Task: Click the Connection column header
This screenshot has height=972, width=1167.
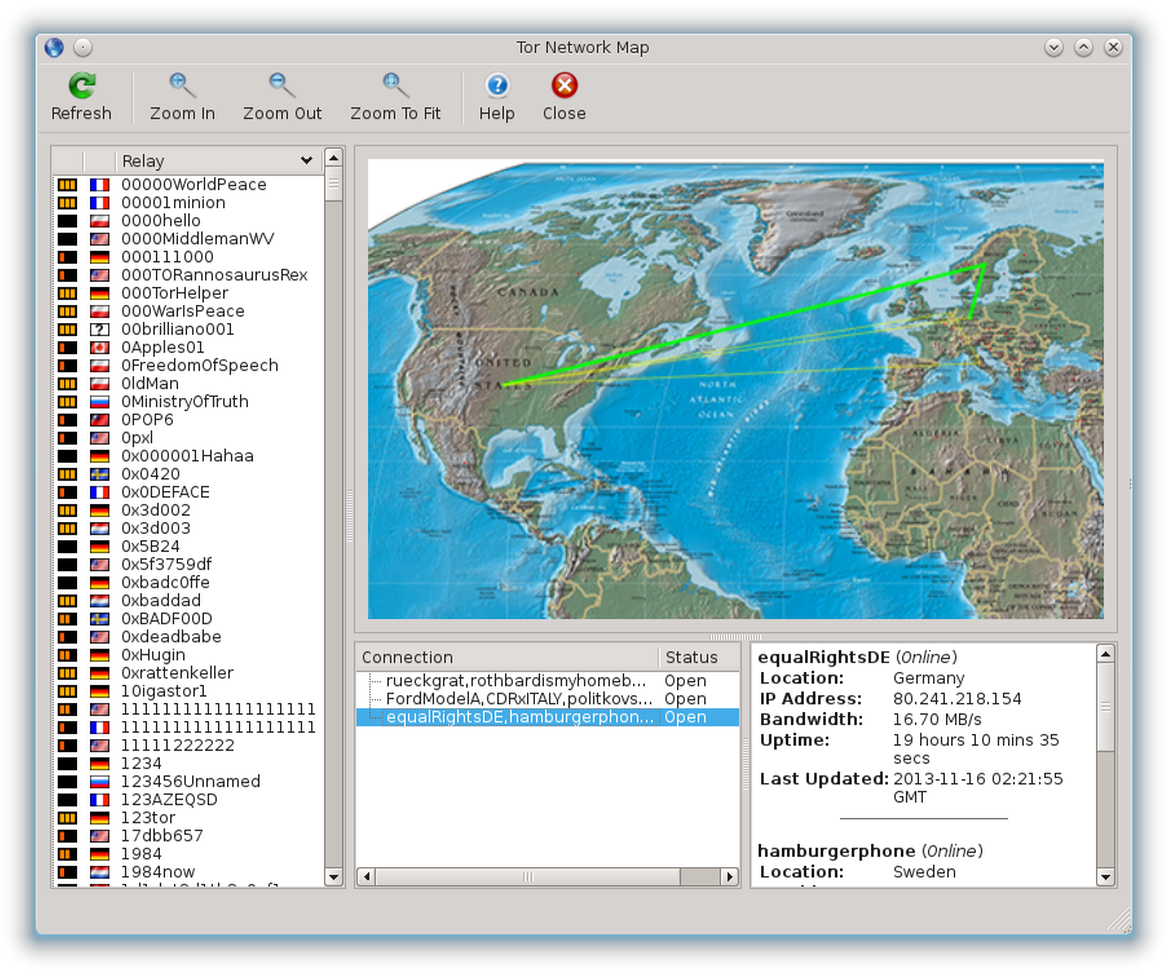Action: click(x=507, y=657)
